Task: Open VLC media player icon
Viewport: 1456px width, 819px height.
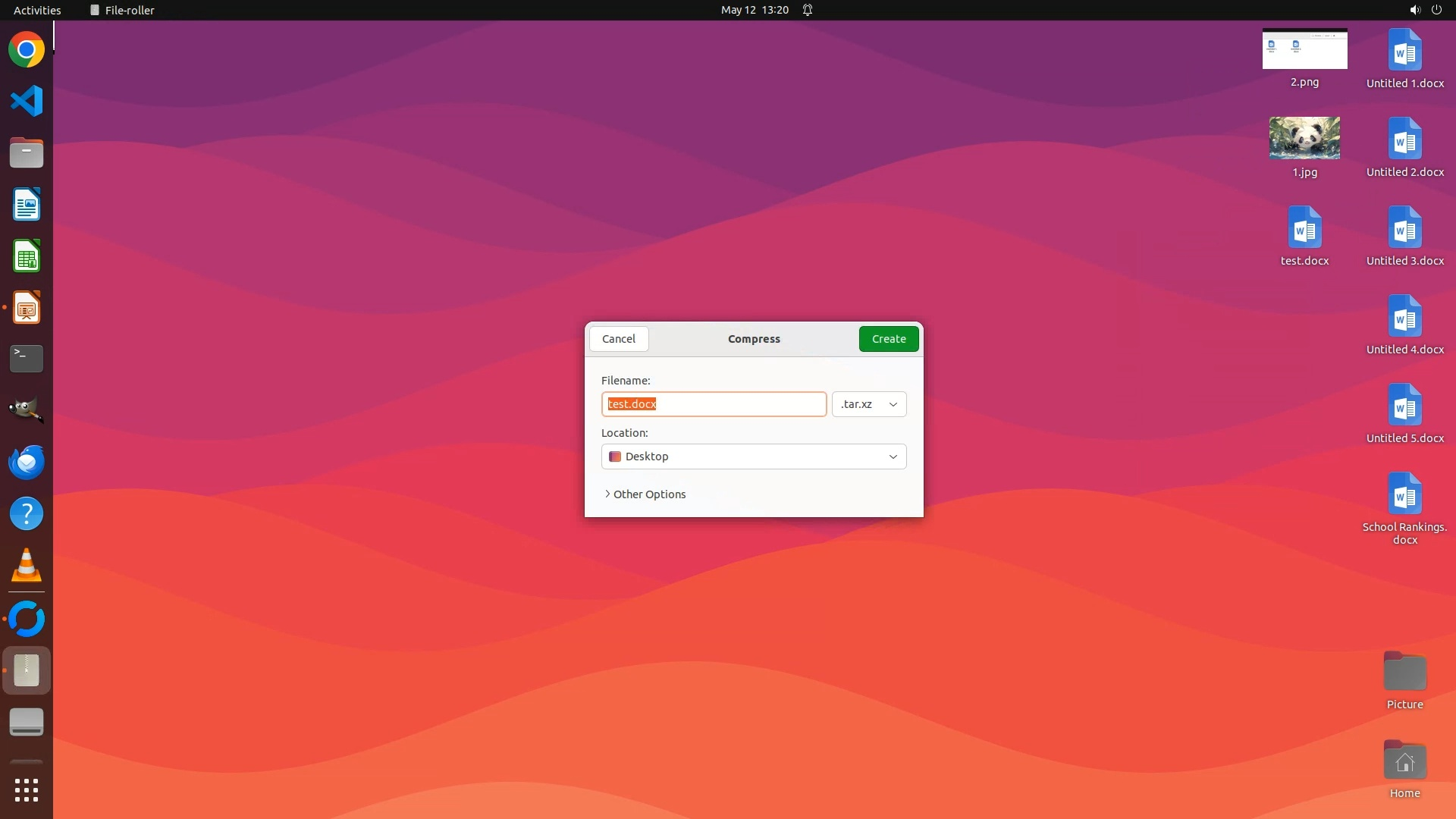Action: point(27,566)
